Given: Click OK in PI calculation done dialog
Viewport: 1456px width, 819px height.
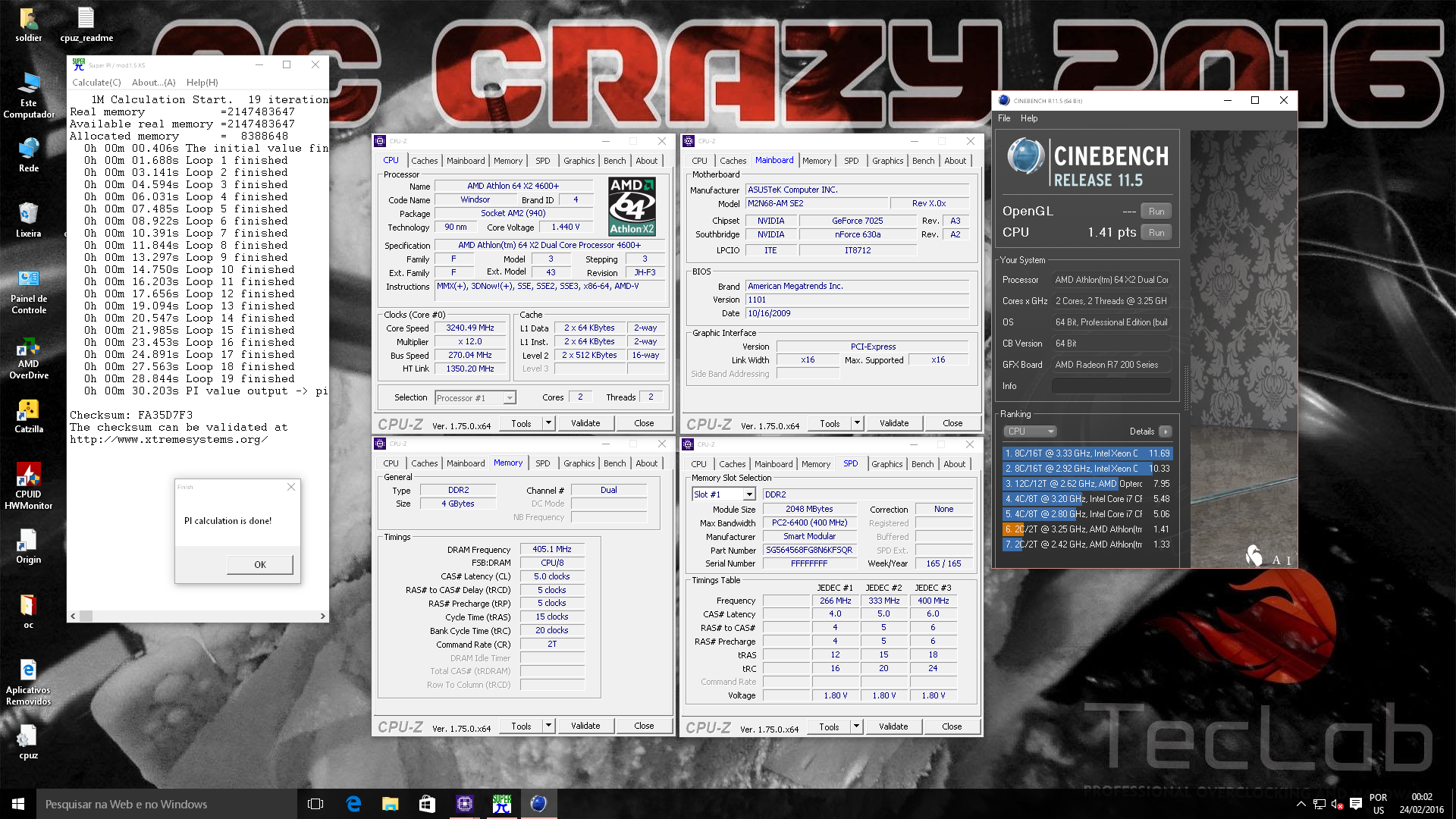Looking at the screenshot, I should pyautogui.click(x=260, y=564).
